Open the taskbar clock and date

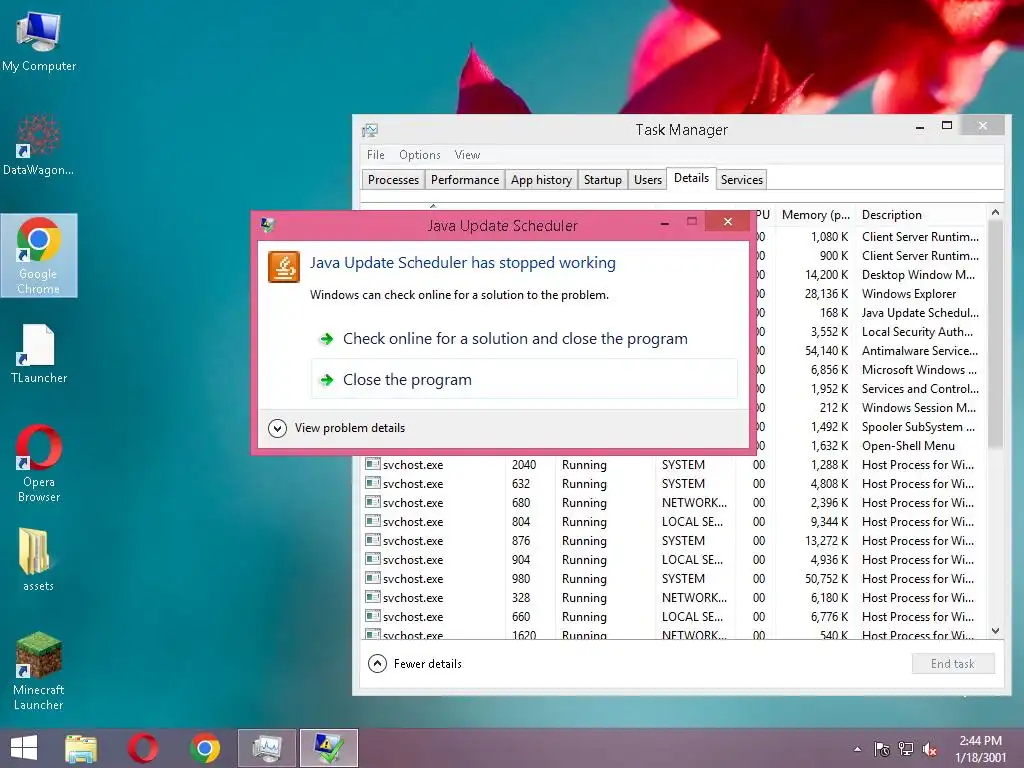[x=980, y=749]
